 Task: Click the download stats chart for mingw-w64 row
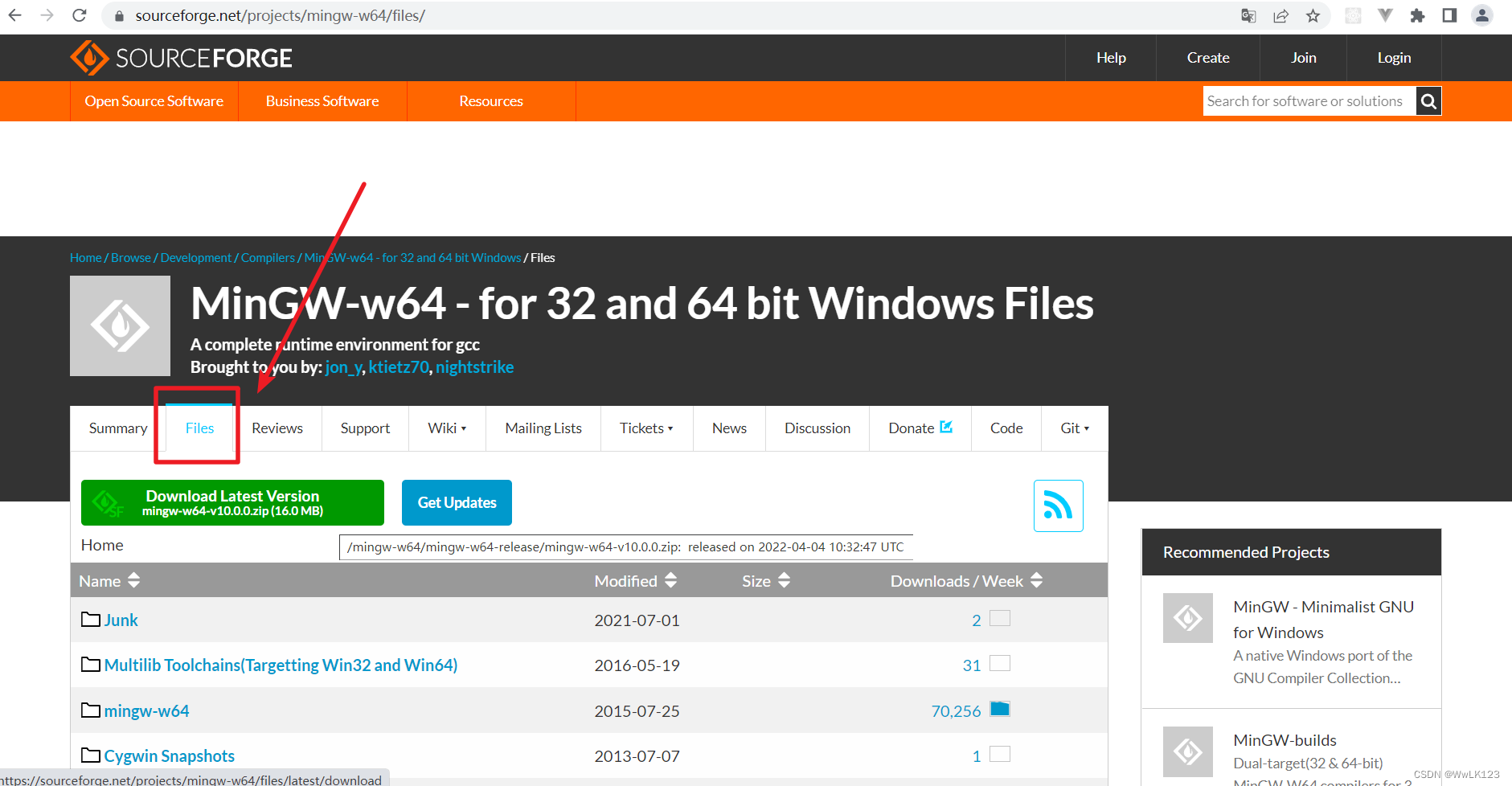(1000, 709)
